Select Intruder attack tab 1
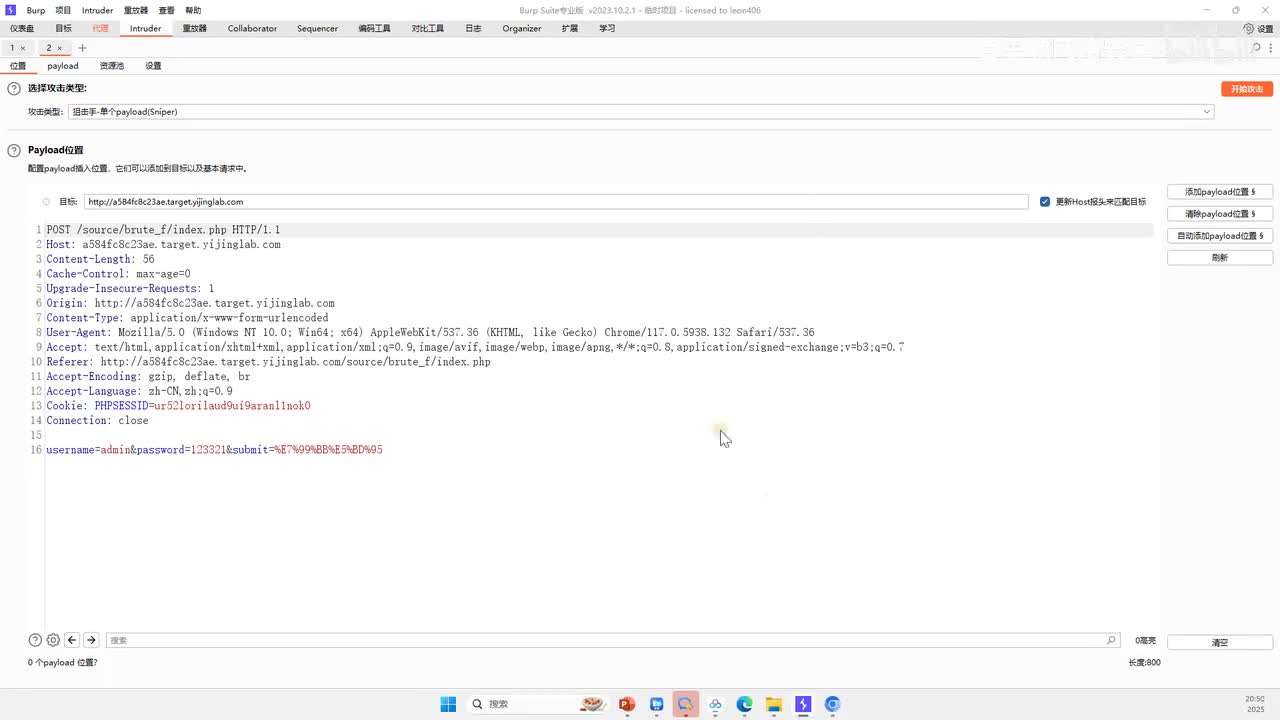Image resolution: width=1280 pixels, height=720 pixels. 13,48
